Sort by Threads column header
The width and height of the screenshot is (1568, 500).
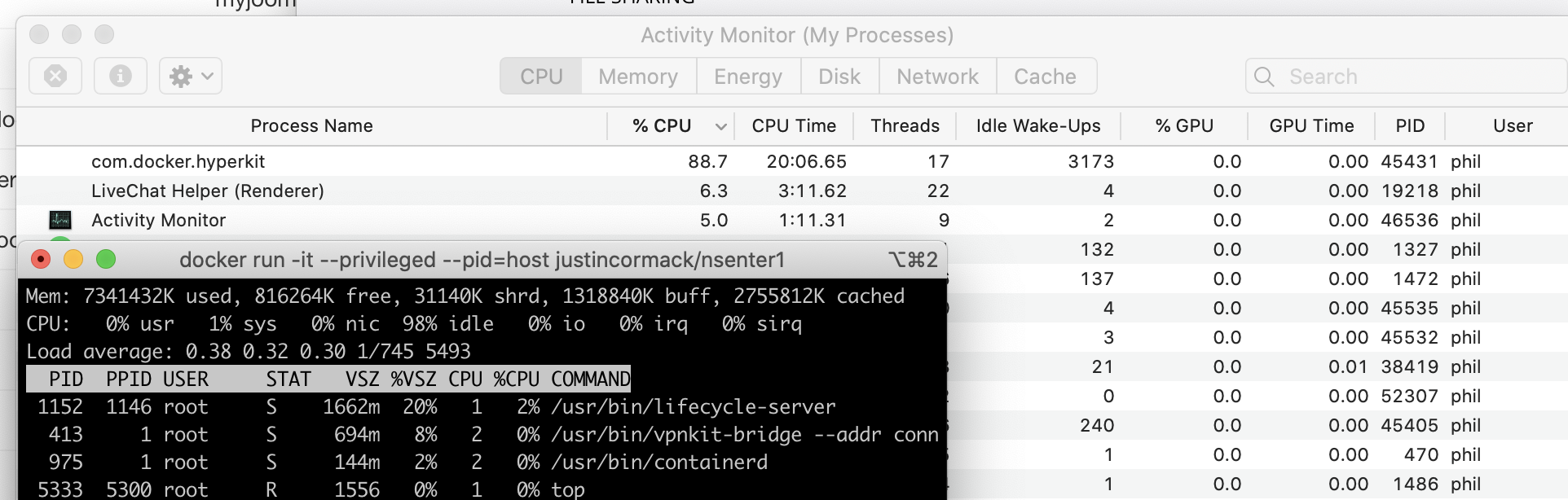tap(905, 126)
